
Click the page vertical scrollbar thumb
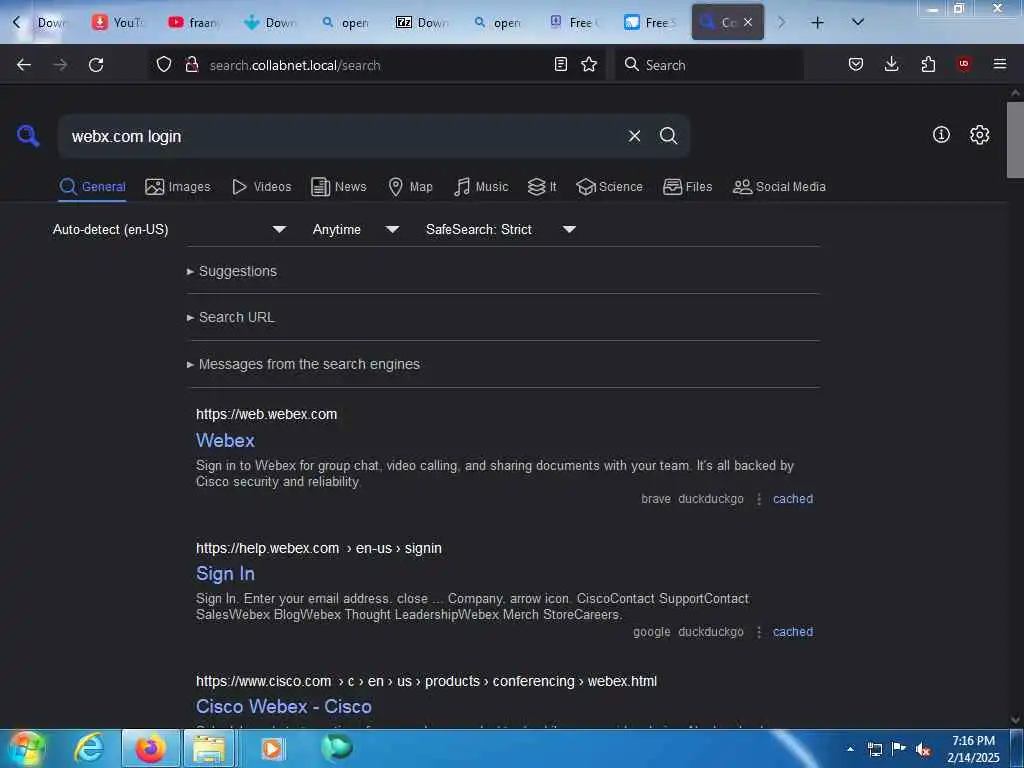tap(1015, 140)
